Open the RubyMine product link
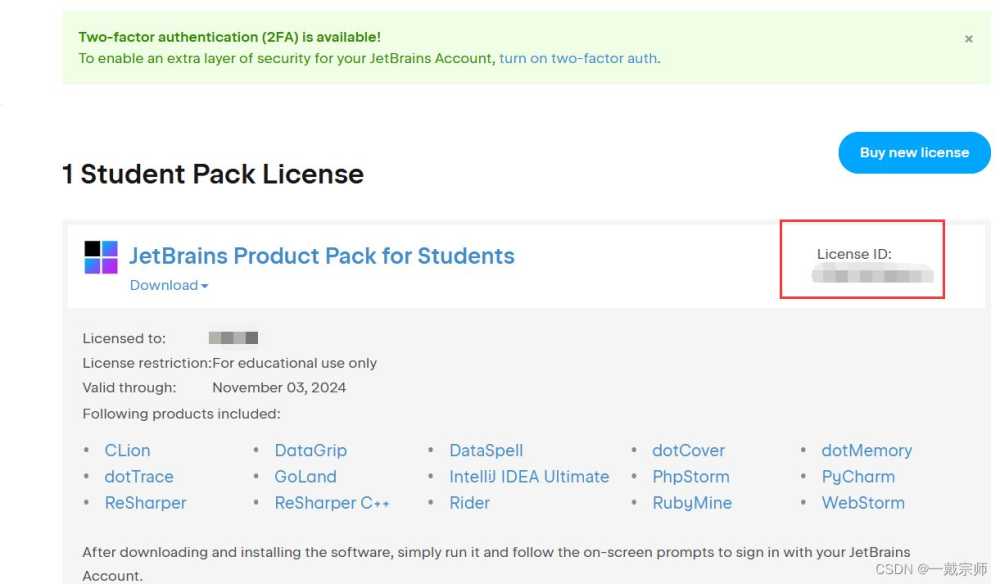The image size is (1000, 584). [x=693, y=503]
